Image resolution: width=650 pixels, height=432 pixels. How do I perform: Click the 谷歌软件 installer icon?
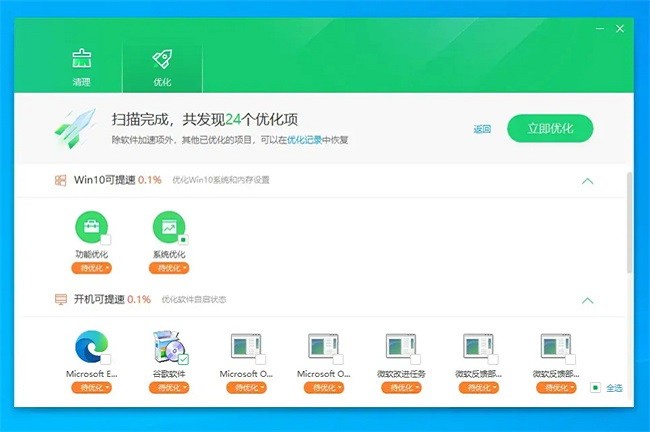point(169,347)
